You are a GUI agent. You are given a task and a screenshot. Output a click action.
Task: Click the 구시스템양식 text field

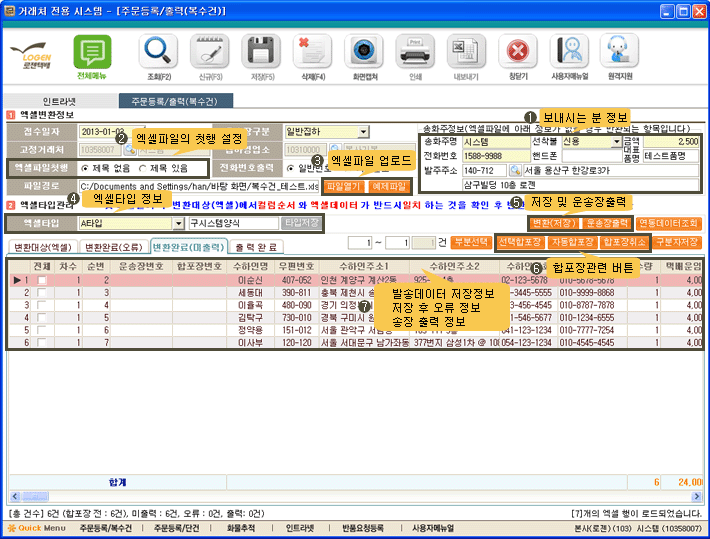[234, 223]
